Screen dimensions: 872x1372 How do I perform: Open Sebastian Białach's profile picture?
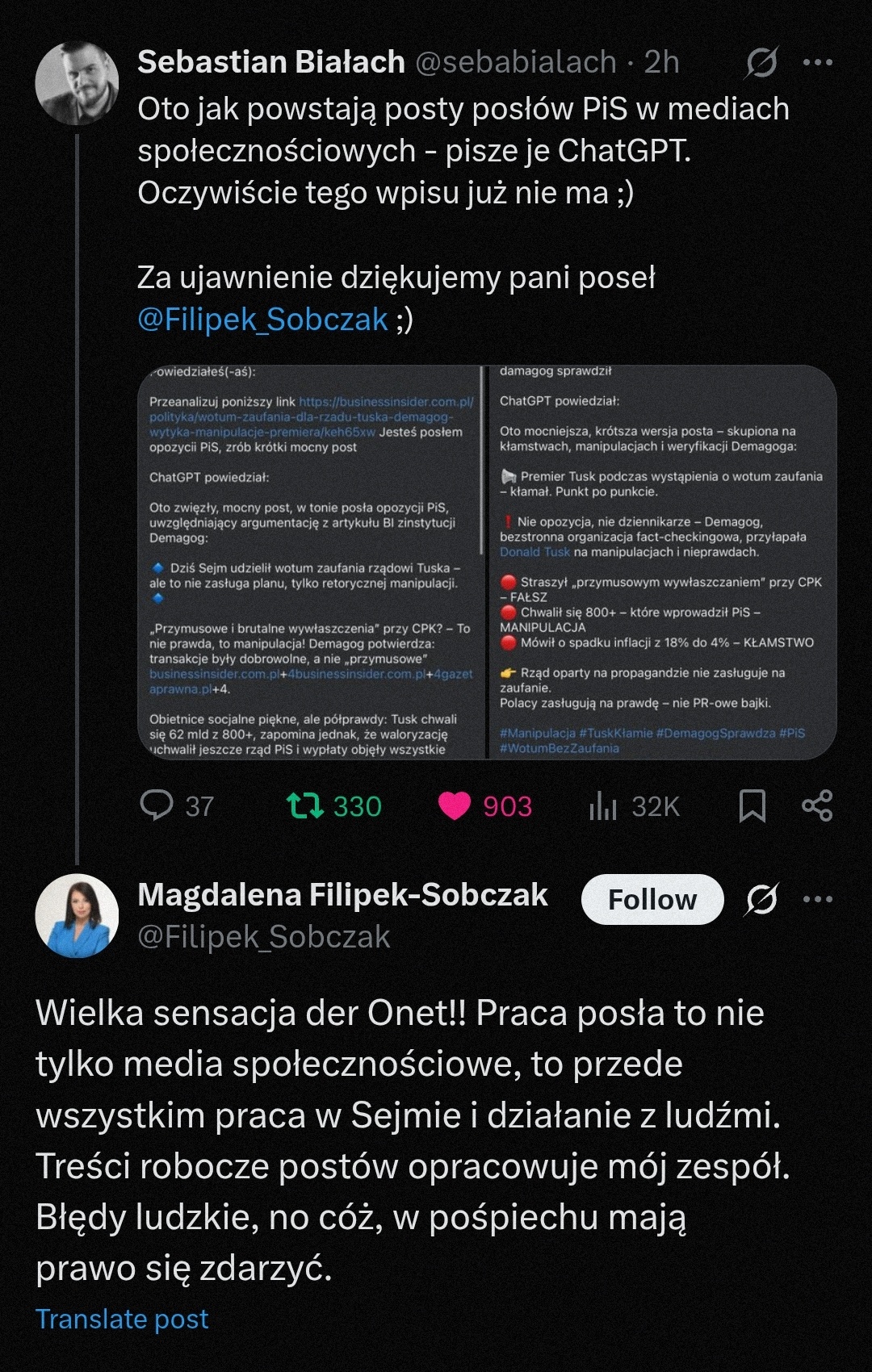click(x=78, y=83)
